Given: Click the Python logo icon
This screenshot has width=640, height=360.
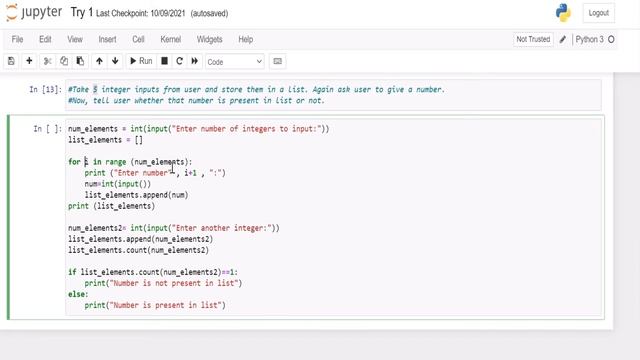Looking at the screenshot, I should tap(563, 13).
